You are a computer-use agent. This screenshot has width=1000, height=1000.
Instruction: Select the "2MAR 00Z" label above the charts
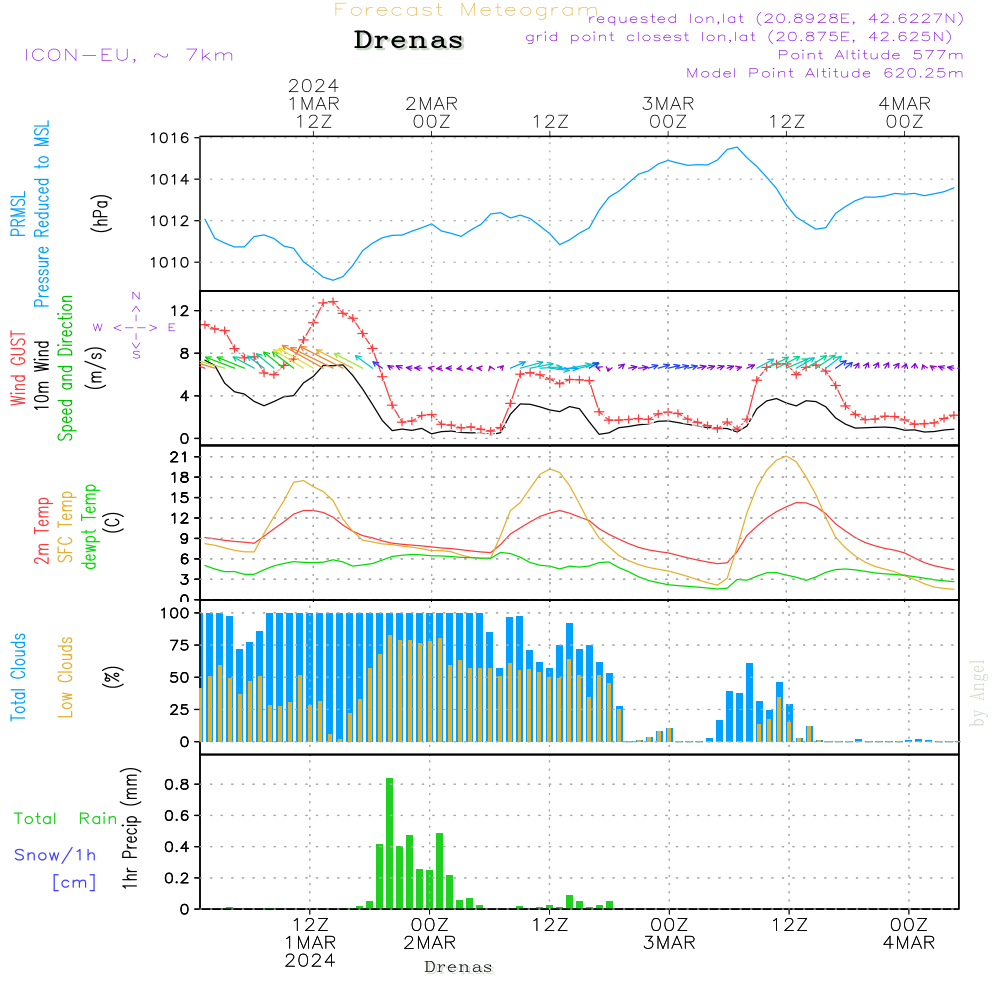[x=432, y=112]
